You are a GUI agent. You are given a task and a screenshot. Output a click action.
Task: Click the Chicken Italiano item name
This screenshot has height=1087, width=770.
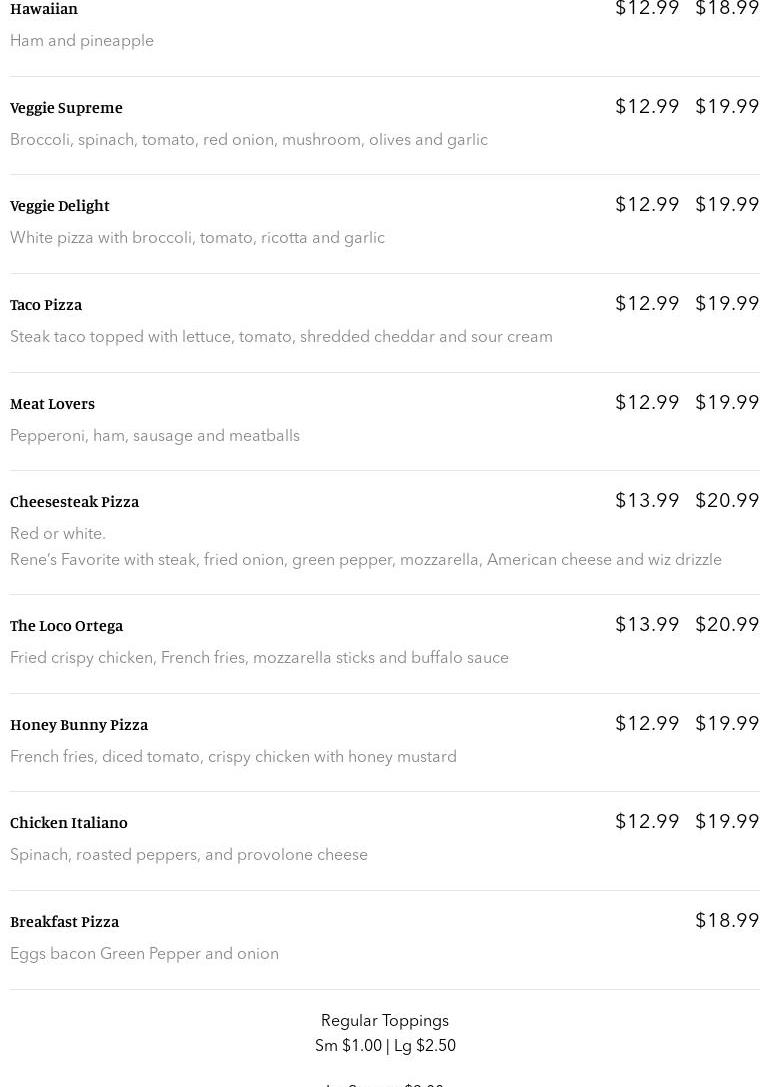[x=69, y=822]
